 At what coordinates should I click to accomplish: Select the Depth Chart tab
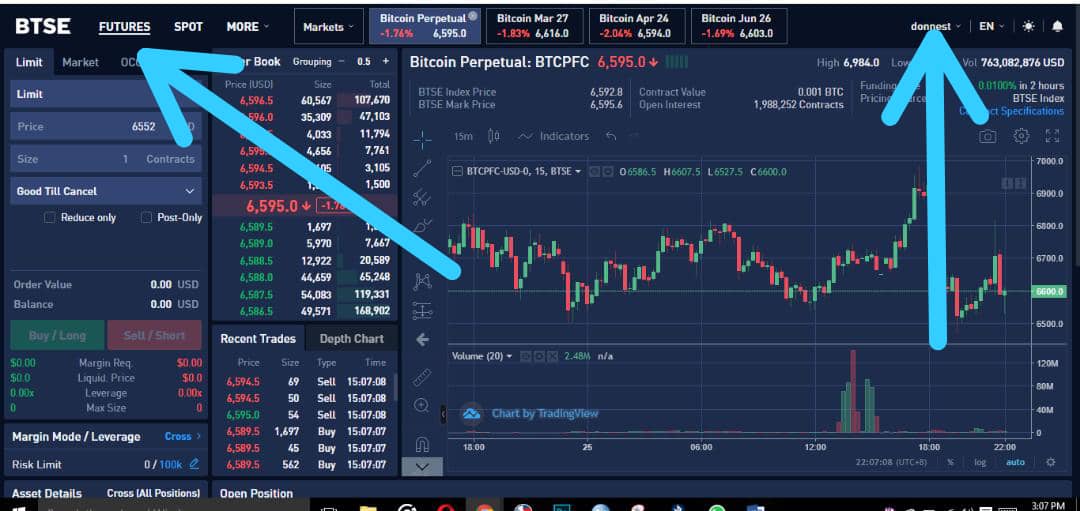351,339
